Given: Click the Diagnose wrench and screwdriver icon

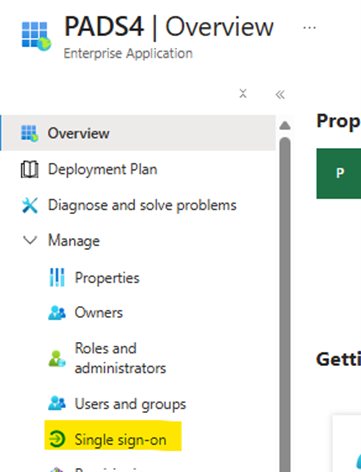Looking at the screenshot, I should (30, 205).
